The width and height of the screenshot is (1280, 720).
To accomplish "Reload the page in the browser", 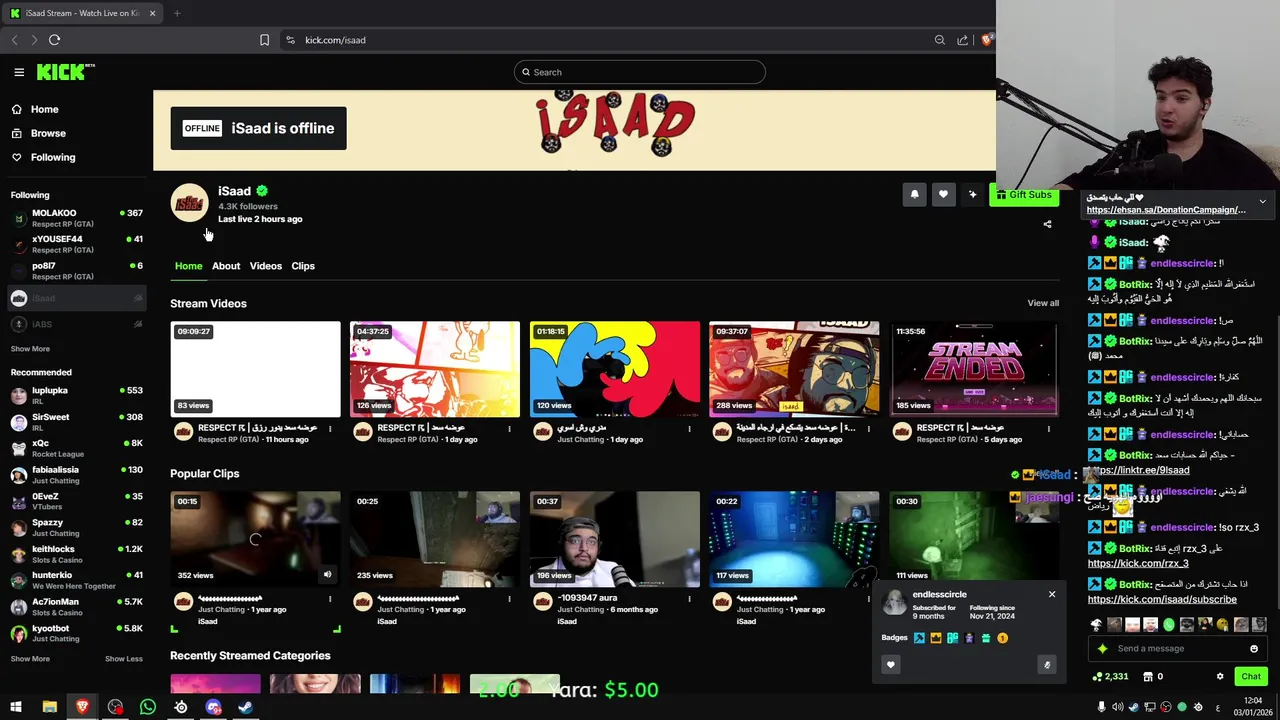I will 54,40.
